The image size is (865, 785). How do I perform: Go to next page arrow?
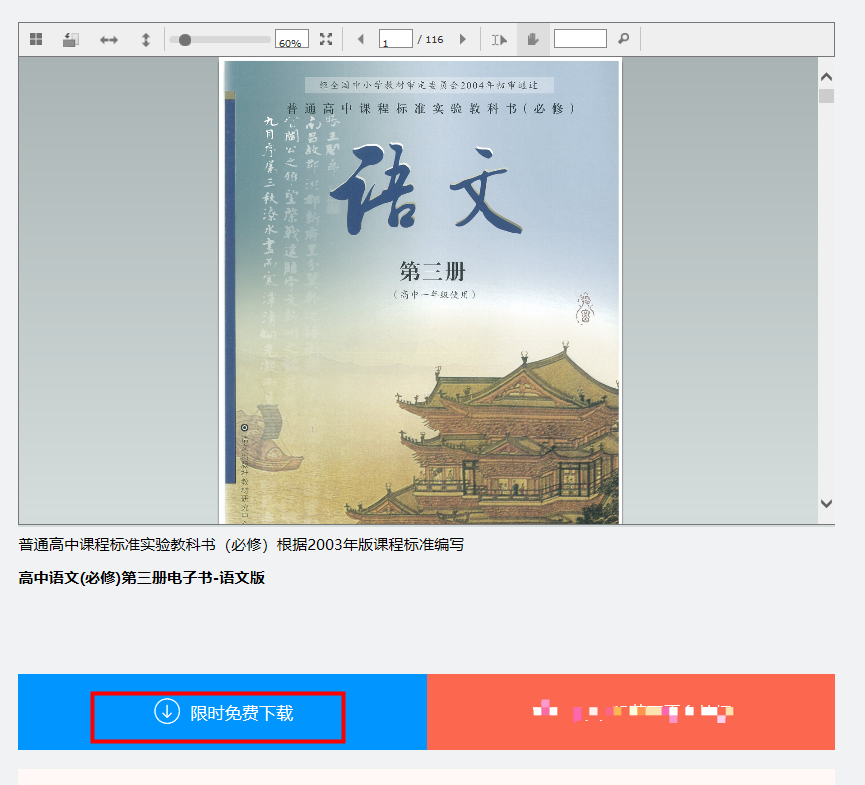pos(463,39)
